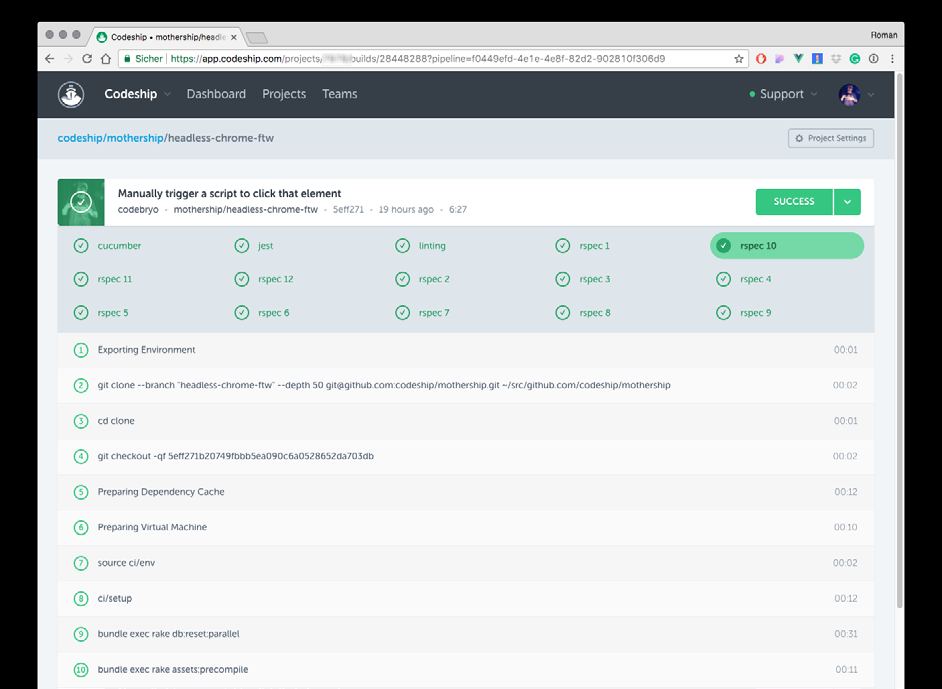Show the rspec 5 pipeline
Viewport: 942px width, 689px height.
[x=101, y=313]
